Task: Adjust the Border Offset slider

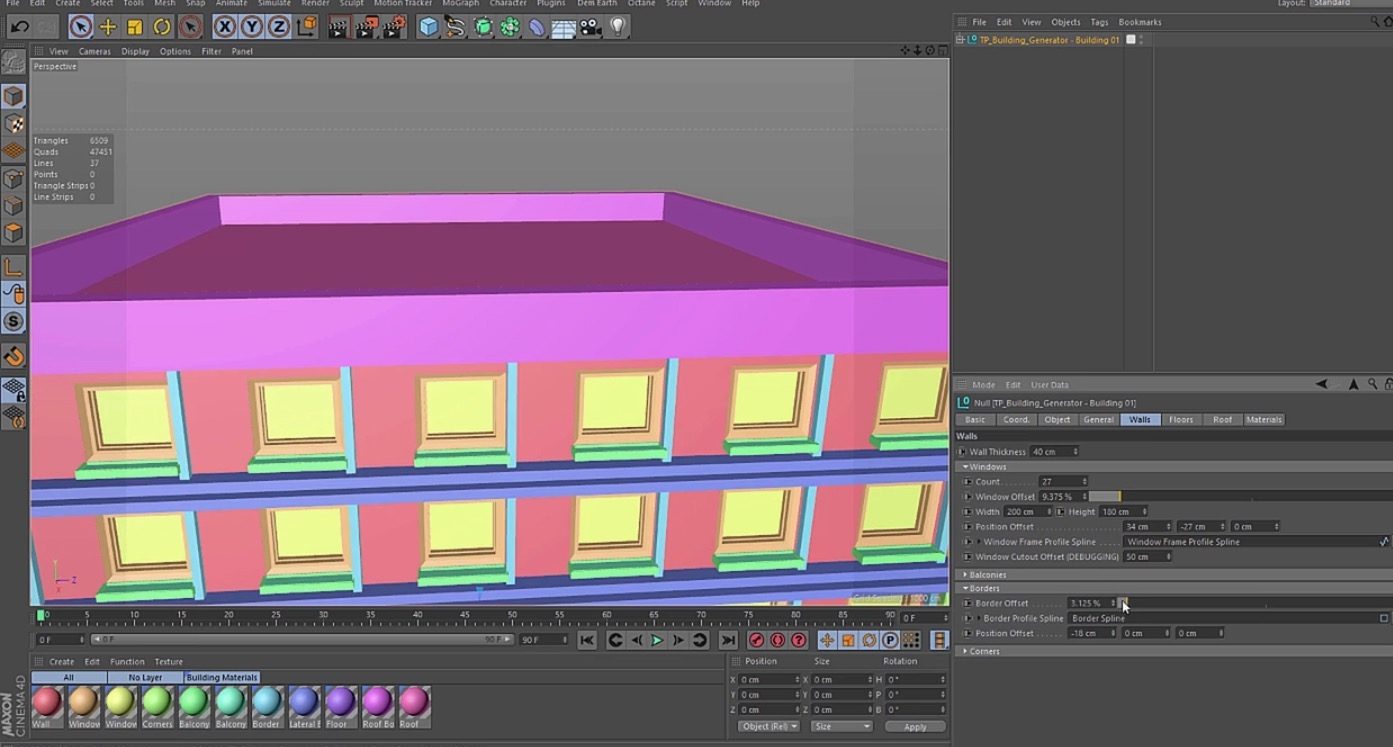Action: (1253, 603)
